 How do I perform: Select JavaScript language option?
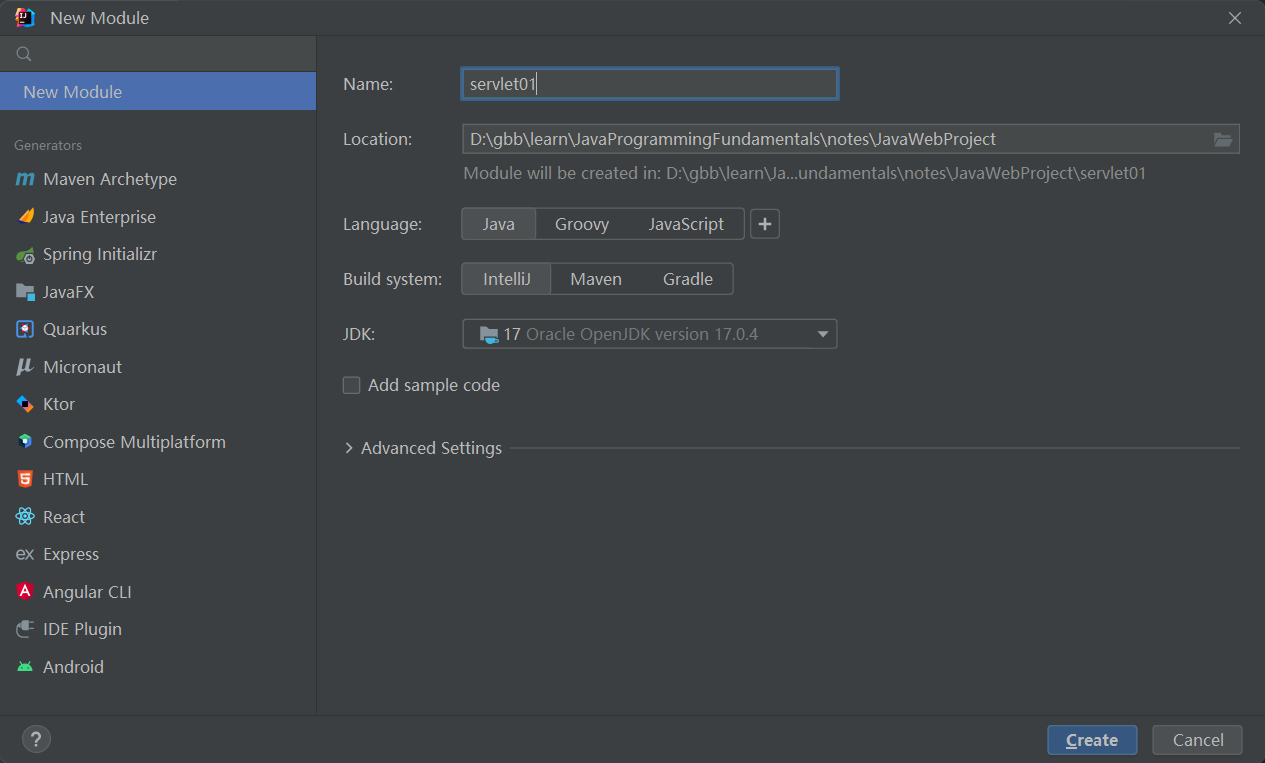(x=686, y=224)
